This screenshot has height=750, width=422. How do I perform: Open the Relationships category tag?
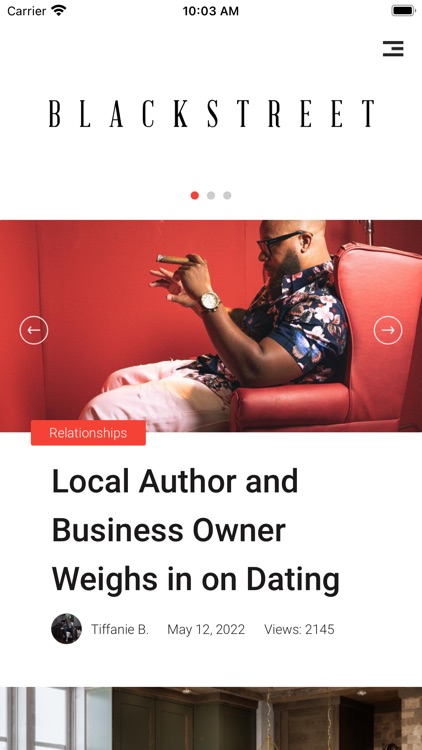click(89, 433)
